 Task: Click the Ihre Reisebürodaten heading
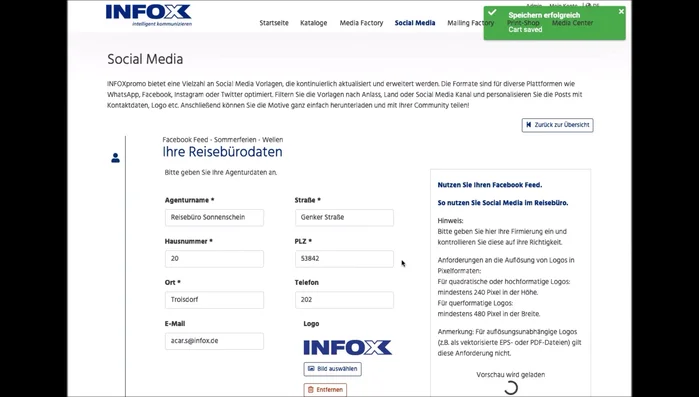tap(222, 152)
